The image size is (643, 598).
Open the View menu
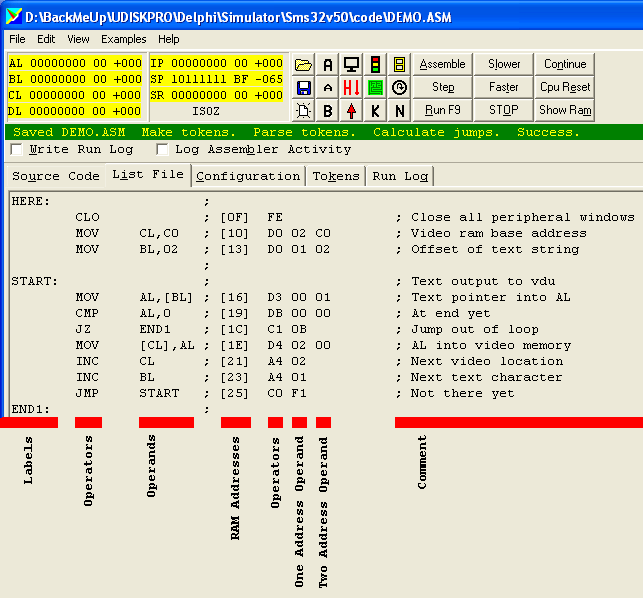pos(78,39)
